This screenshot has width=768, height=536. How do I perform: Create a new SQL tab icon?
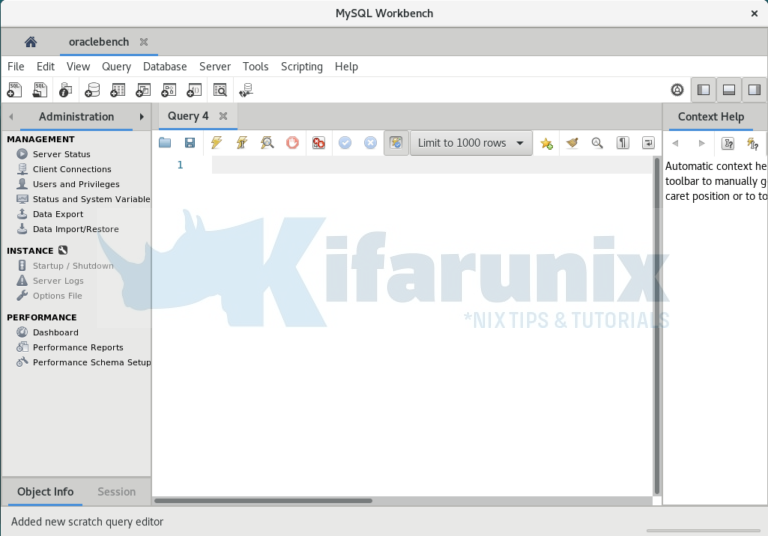click(x=14, y=90)
